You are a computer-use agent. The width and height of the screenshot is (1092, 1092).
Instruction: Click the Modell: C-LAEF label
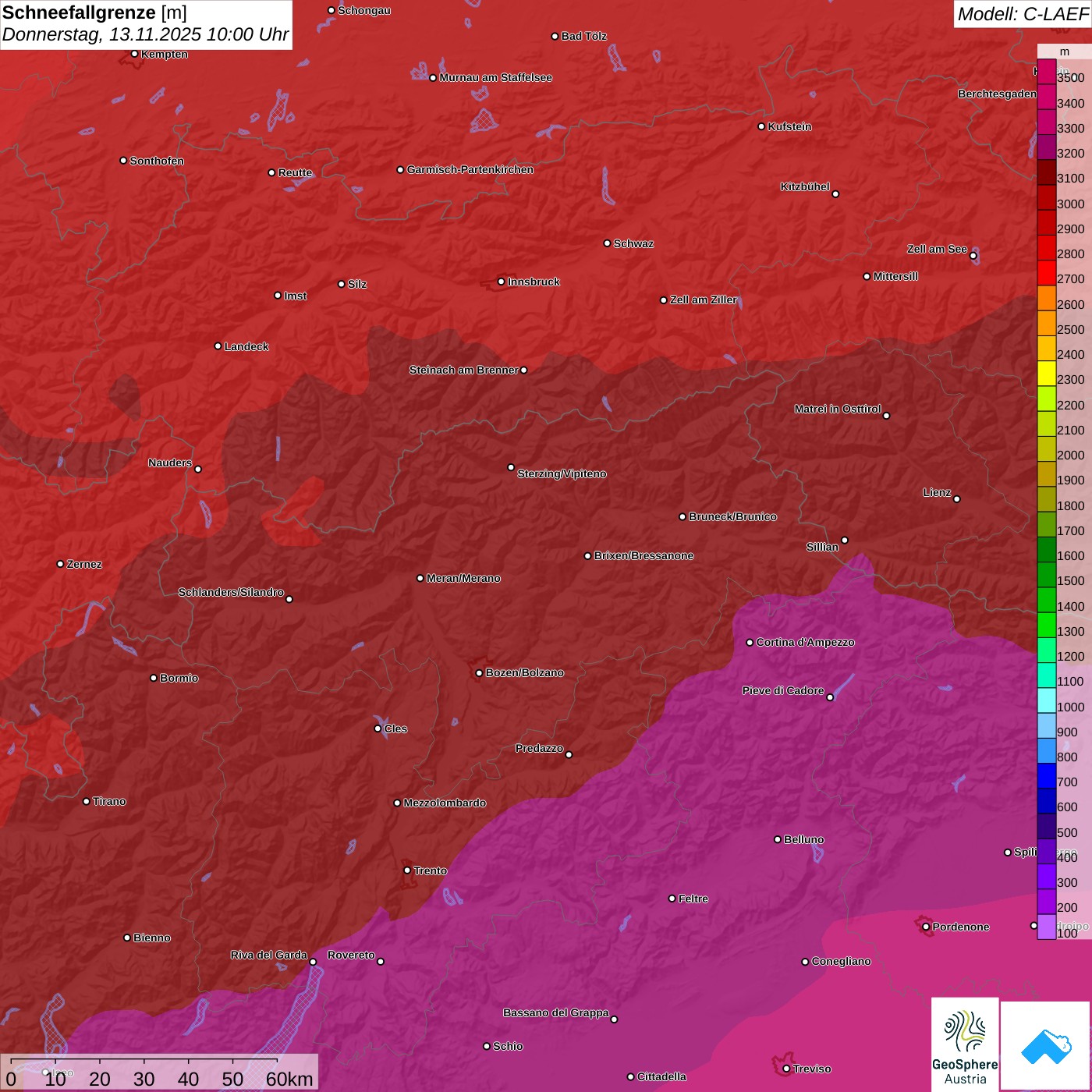tap(1023, 14)
